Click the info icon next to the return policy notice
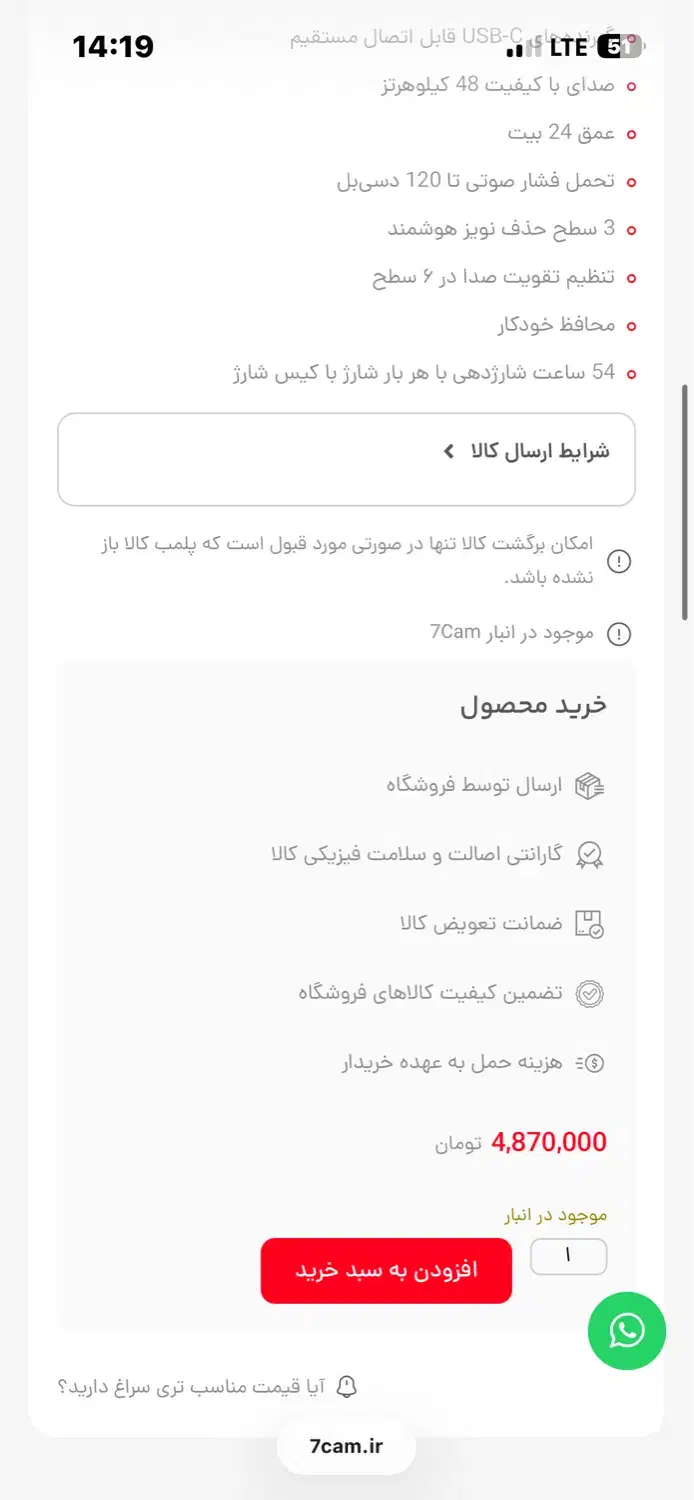Viewport: 694px width, 1500px height. click(618, 561)
